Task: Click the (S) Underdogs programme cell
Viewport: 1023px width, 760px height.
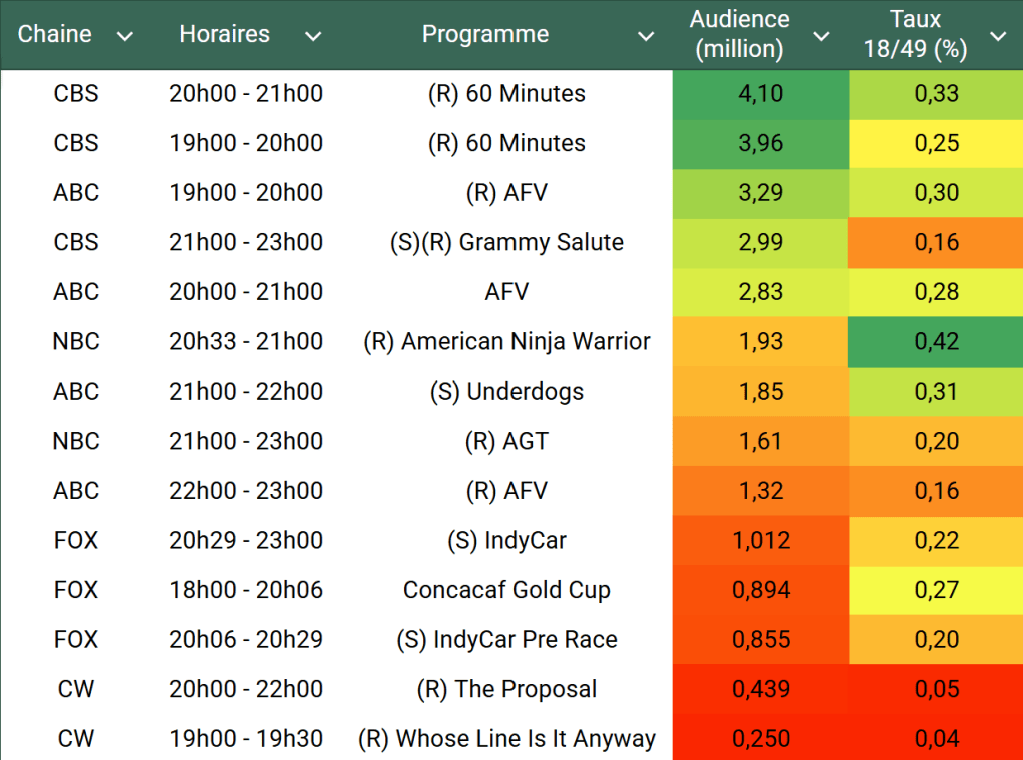Action: coord(506,392)
